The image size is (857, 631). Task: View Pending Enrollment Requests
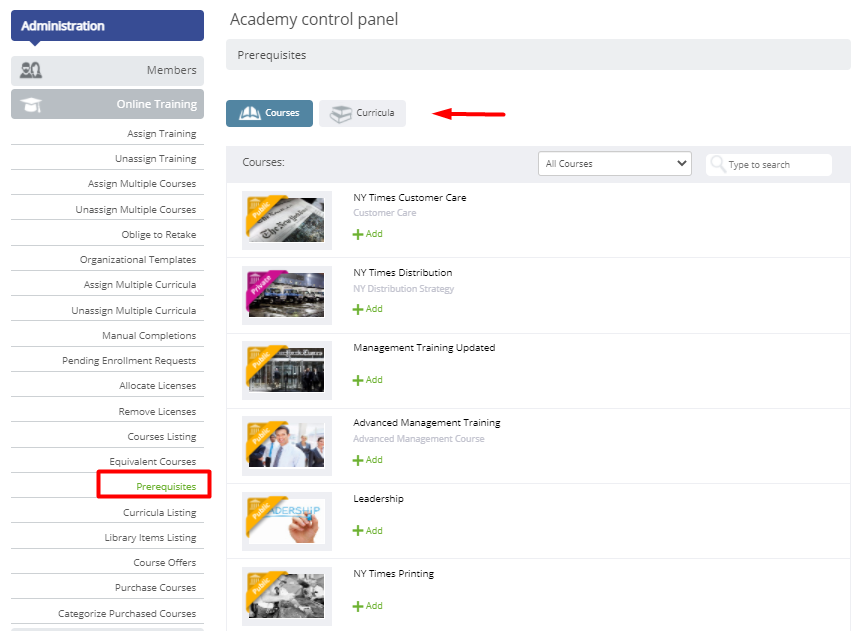click(x=128, y=361)
